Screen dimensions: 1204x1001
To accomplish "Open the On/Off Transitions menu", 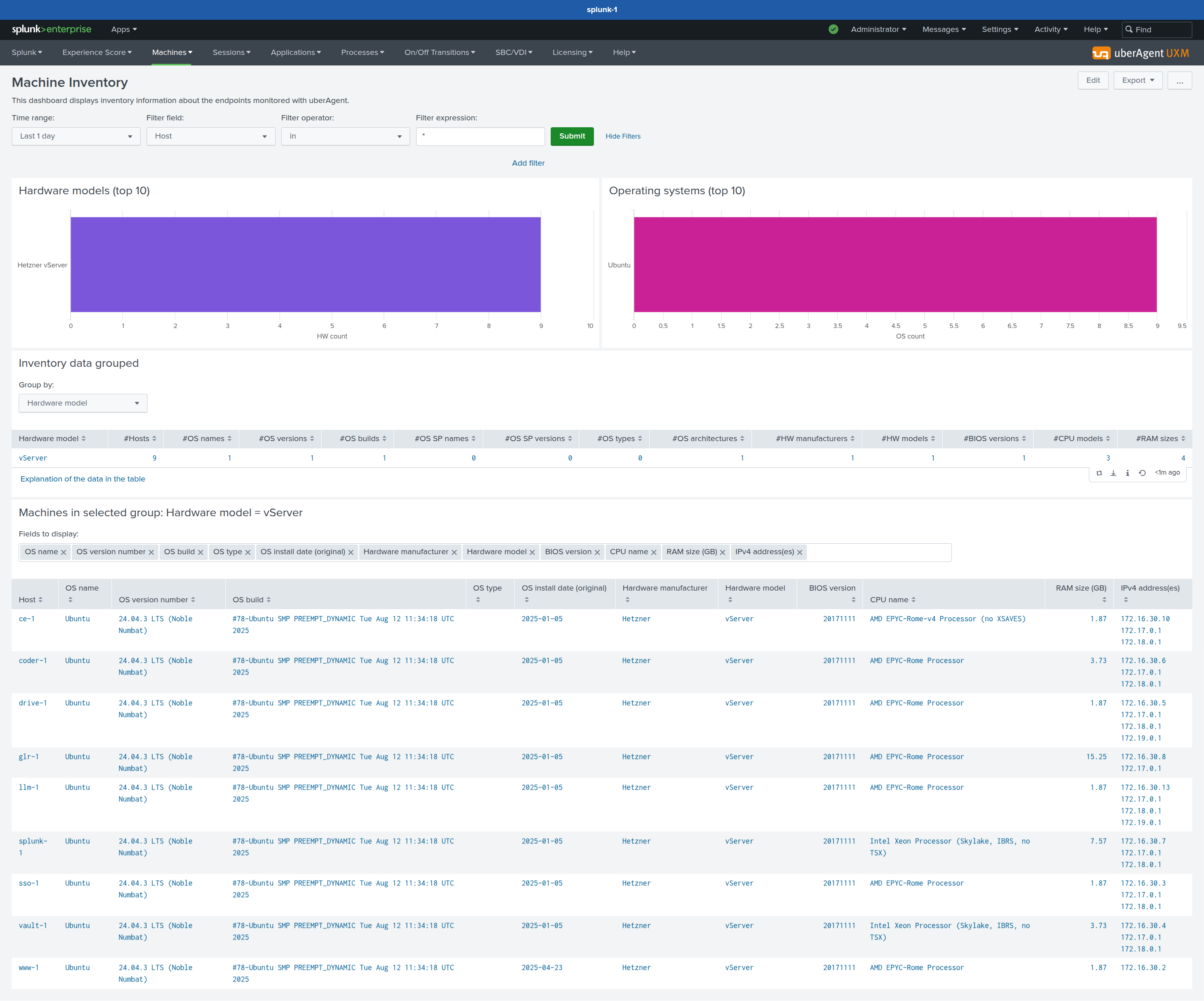I will pyautogui.click(x=440, y=52).
